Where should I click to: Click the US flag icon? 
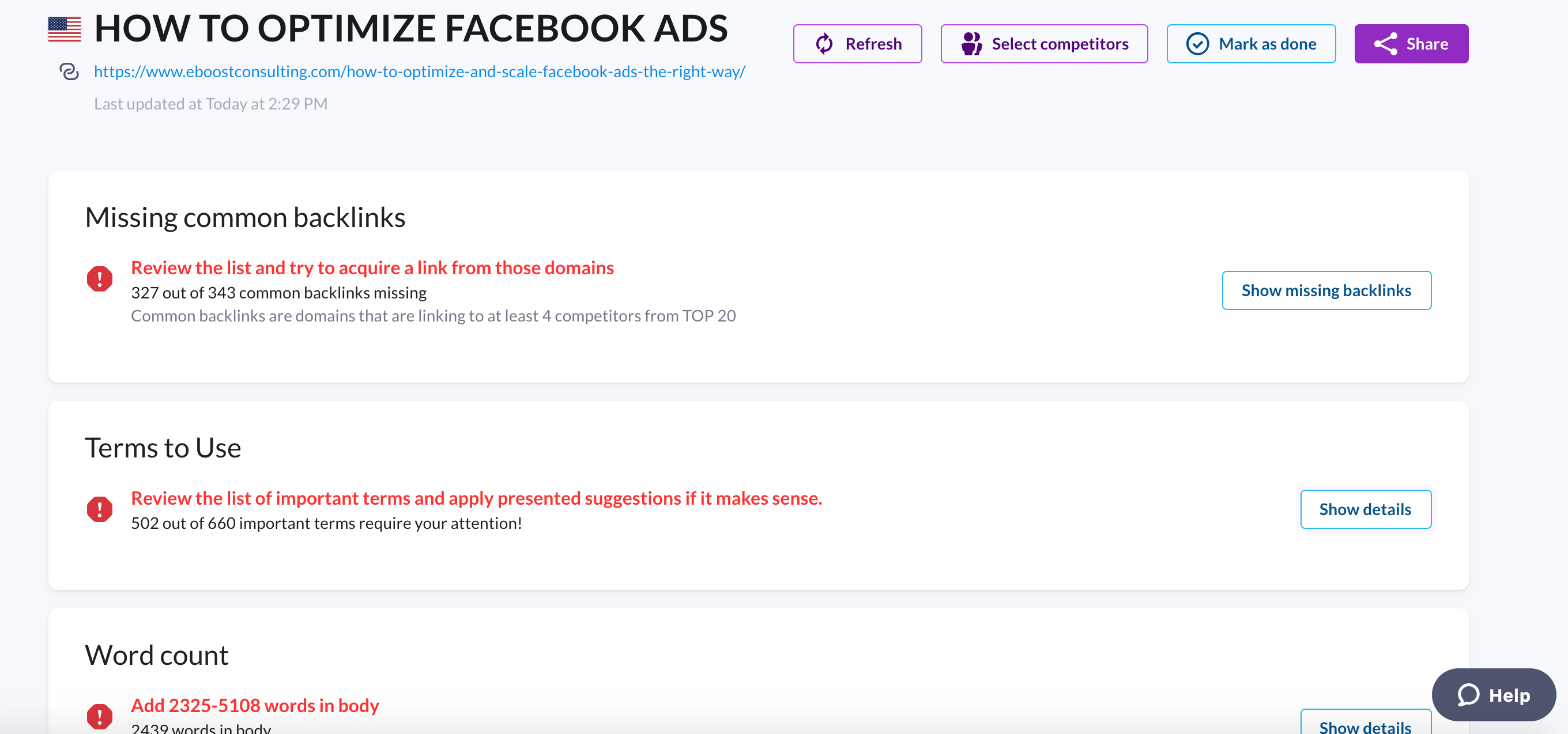pos(65,29)
